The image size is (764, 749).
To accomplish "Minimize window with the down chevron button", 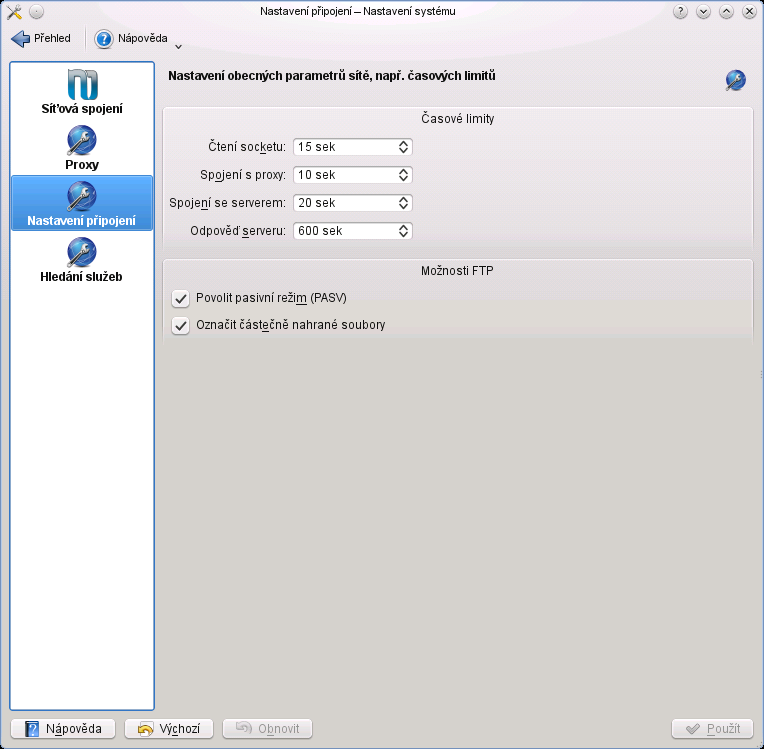I will click(x=703, y=11).
